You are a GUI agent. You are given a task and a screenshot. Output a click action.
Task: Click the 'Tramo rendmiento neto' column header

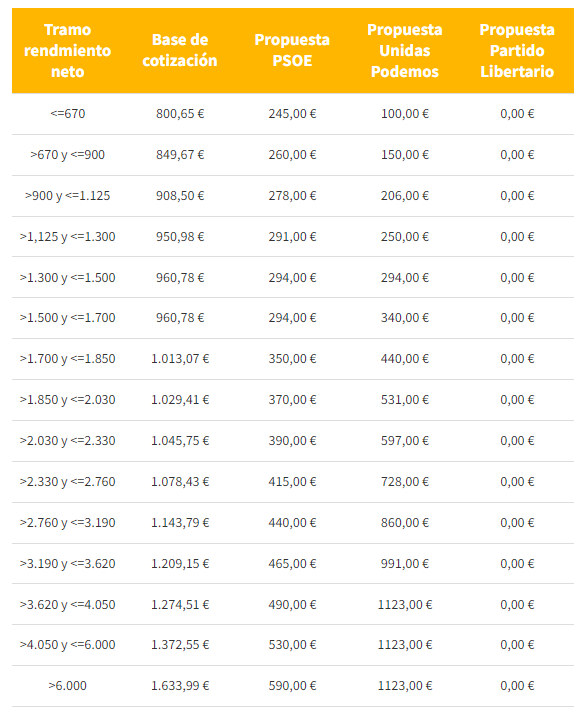[68, 51]
